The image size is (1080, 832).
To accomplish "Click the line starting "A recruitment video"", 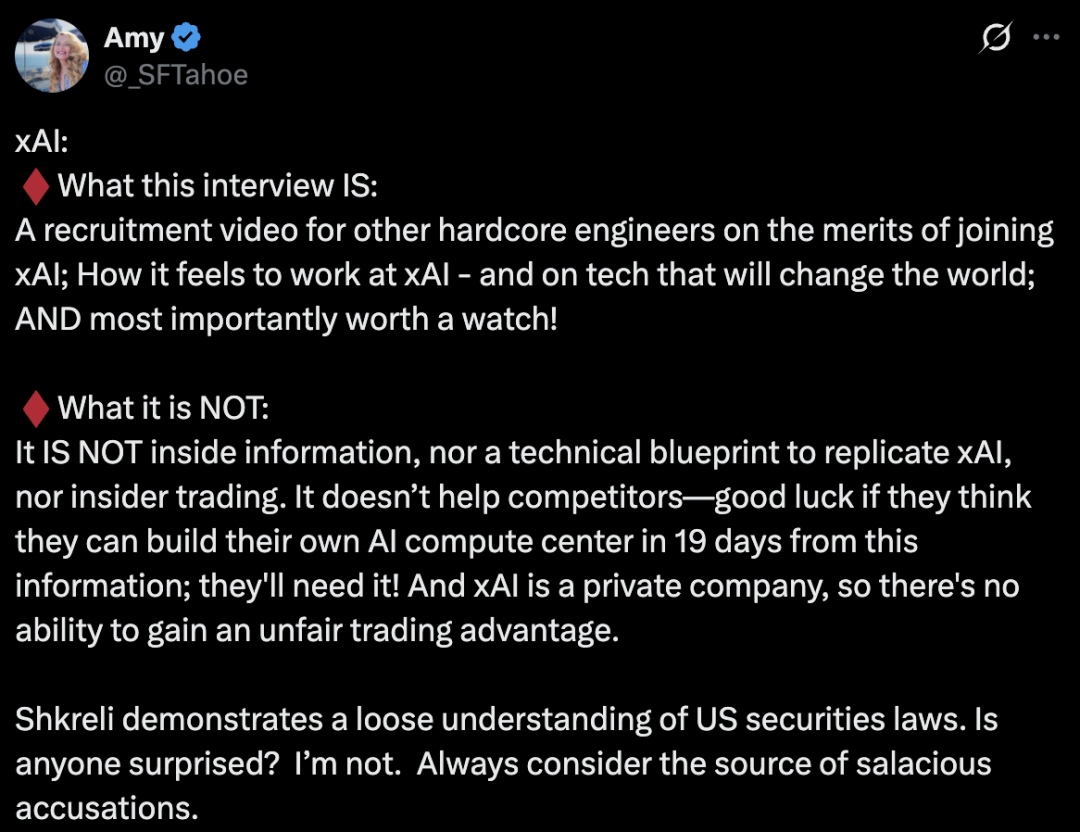I will [534, 231].
